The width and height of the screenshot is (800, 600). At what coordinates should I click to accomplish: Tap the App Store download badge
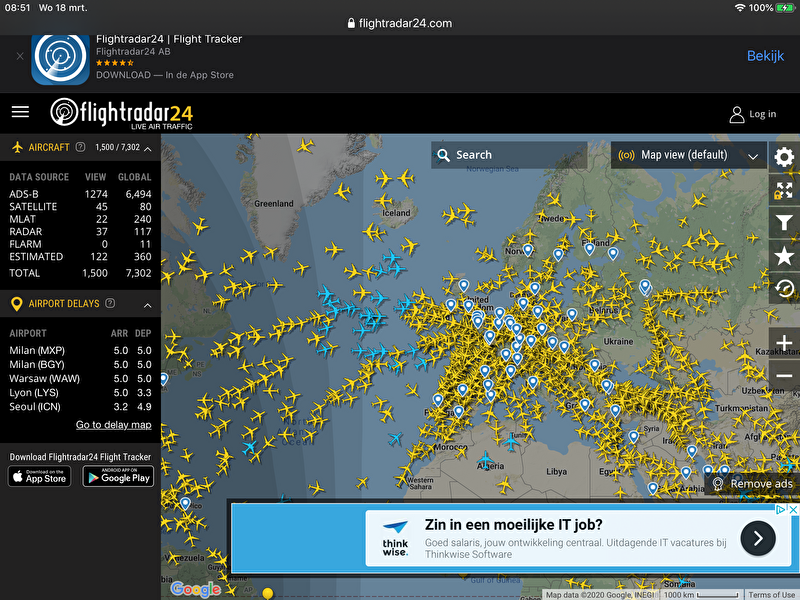[40, 477]
